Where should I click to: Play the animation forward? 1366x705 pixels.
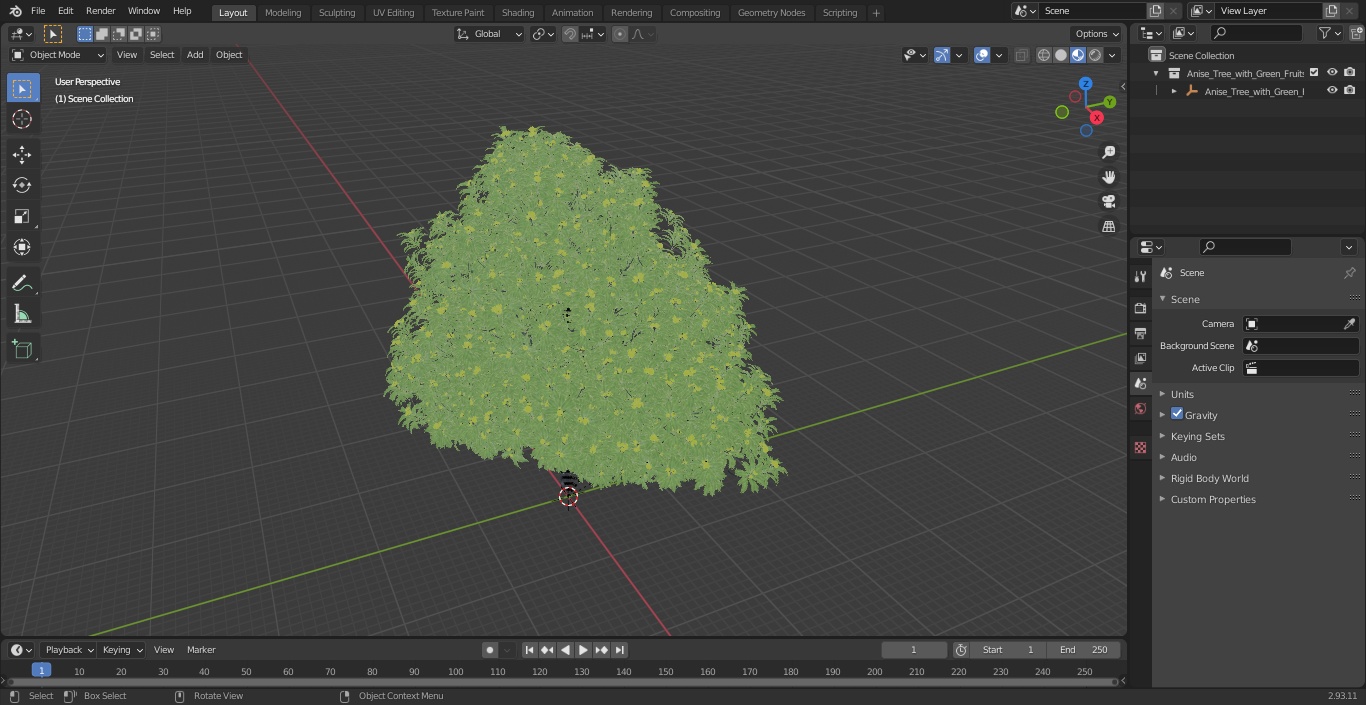583,650
